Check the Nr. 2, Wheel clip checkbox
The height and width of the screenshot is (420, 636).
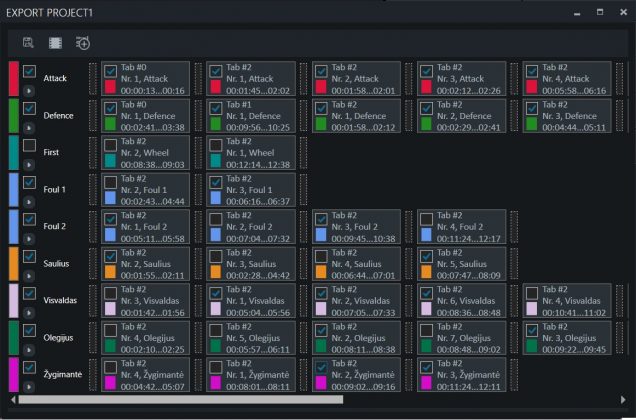[x=111, y=146]
